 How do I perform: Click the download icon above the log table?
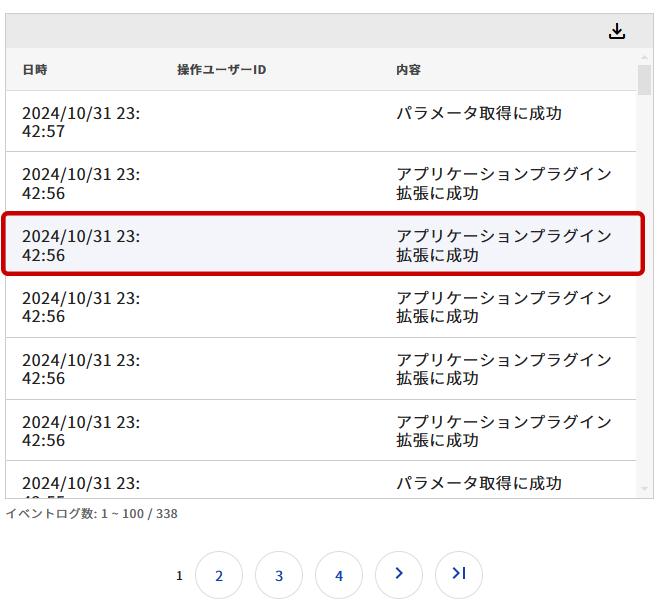pos(617,31)
